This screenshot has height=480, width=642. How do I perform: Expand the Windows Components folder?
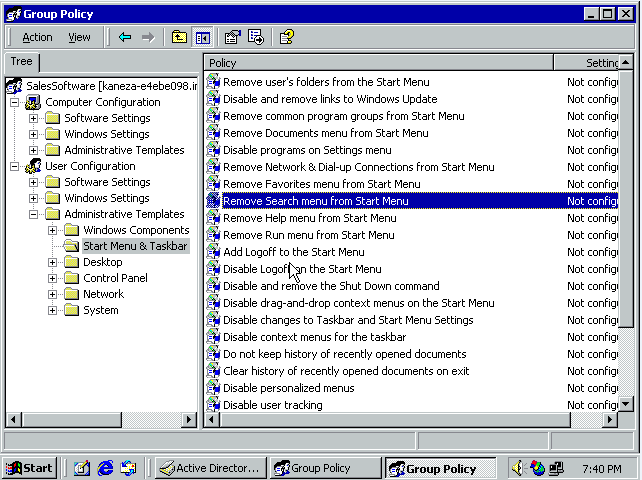[x=52, y=230]
